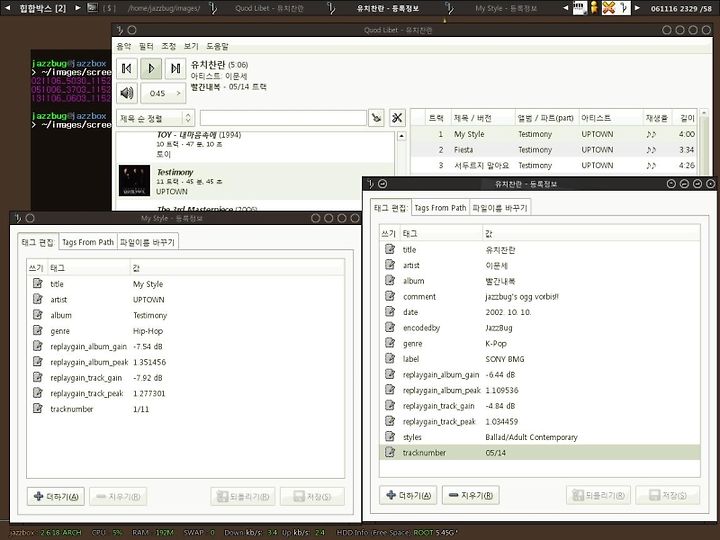The height and width of the screenshot is (540, 720).
Task: Toggle write icon for comment row
Action: [390, 296]
